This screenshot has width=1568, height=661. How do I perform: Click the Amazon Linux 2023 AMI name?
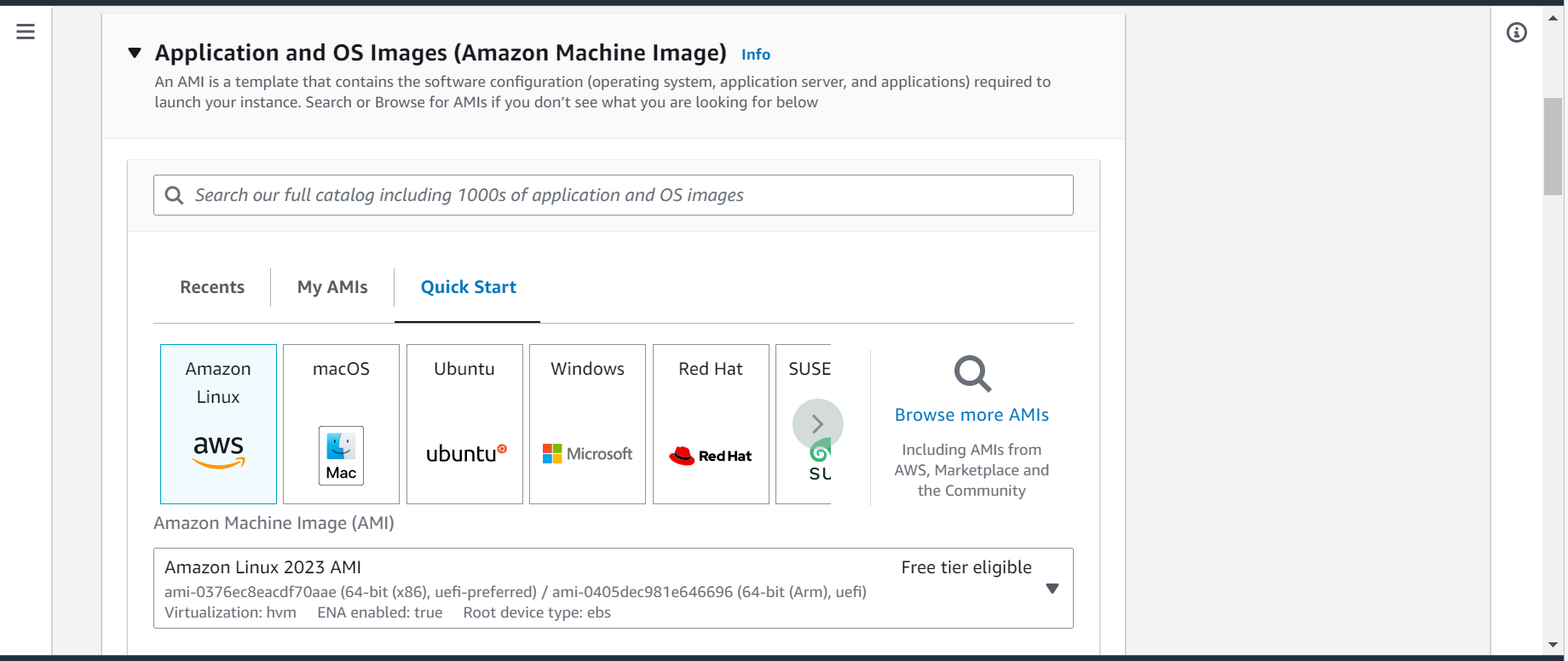[262, 567]
